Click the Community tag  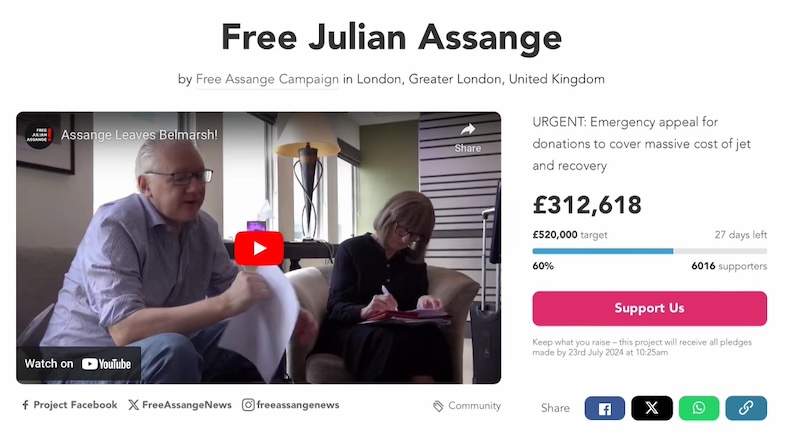tap(467, 406)
